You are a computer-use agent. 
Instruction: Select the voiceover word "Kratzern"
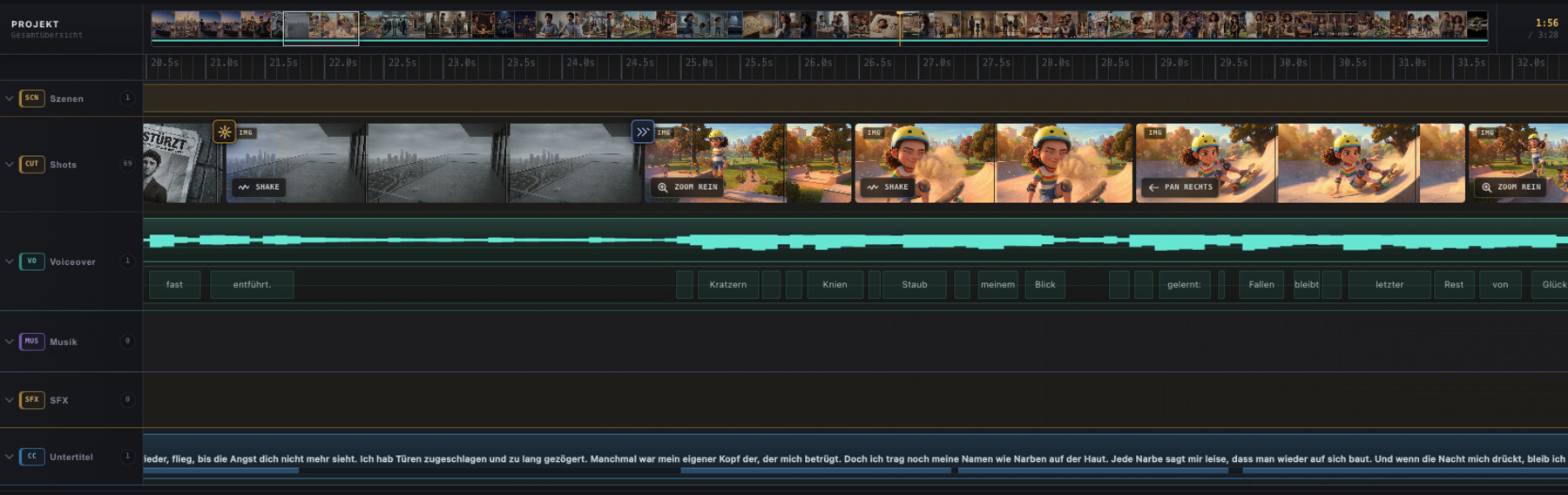coord(728,285)
